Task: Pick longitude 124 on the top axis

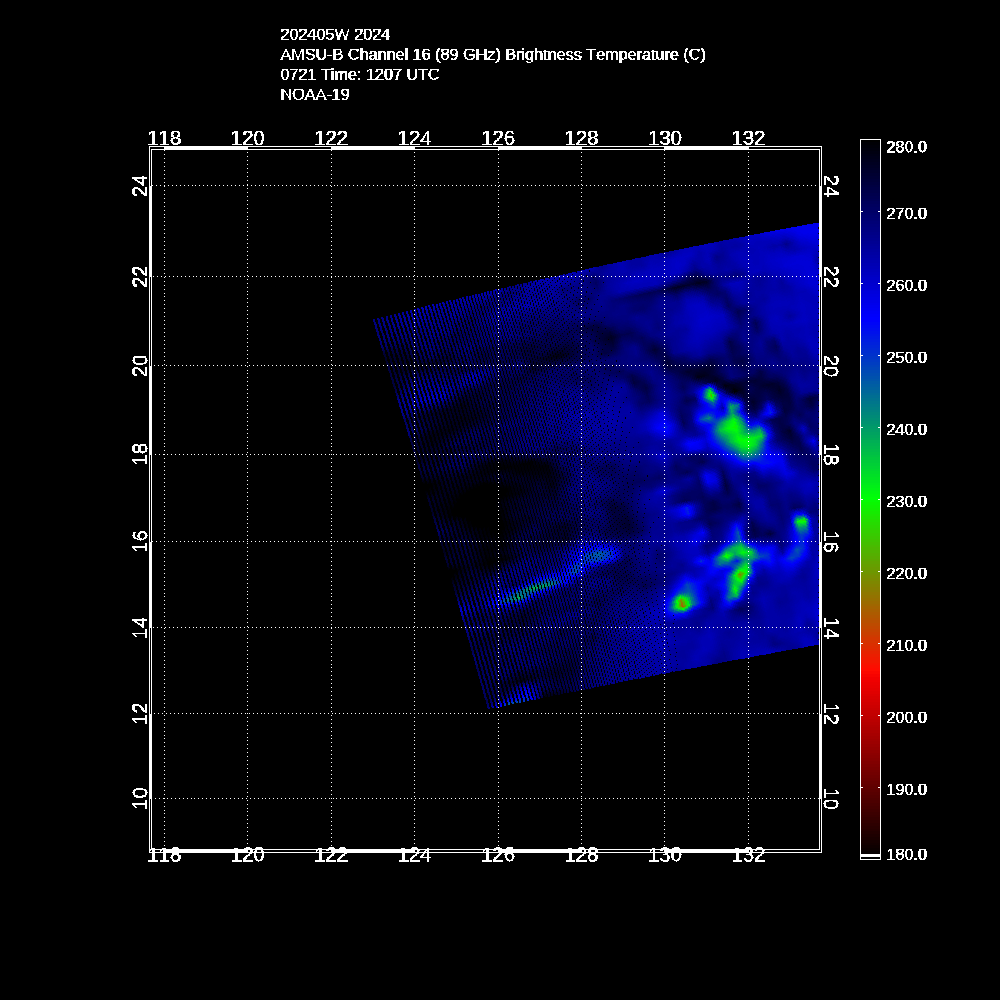Action: tap(415, 138)
